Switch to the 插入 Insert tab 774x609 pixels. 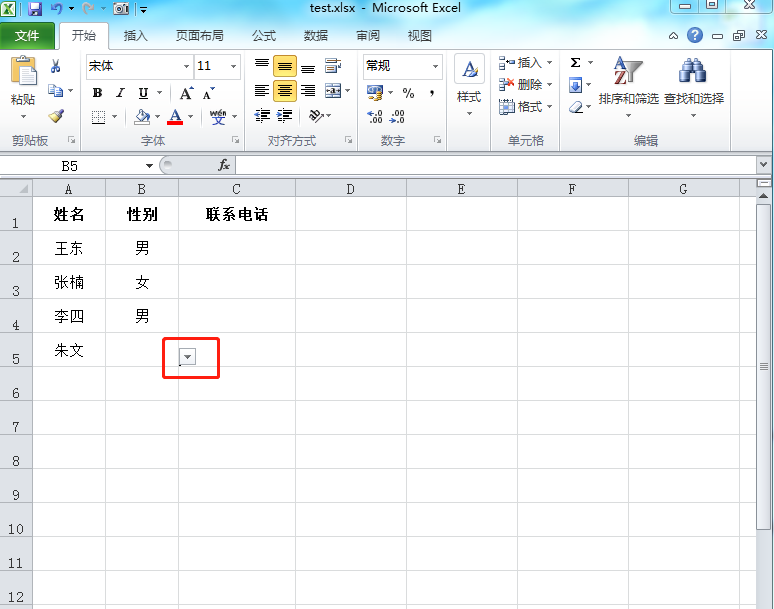tap(135, 36)
